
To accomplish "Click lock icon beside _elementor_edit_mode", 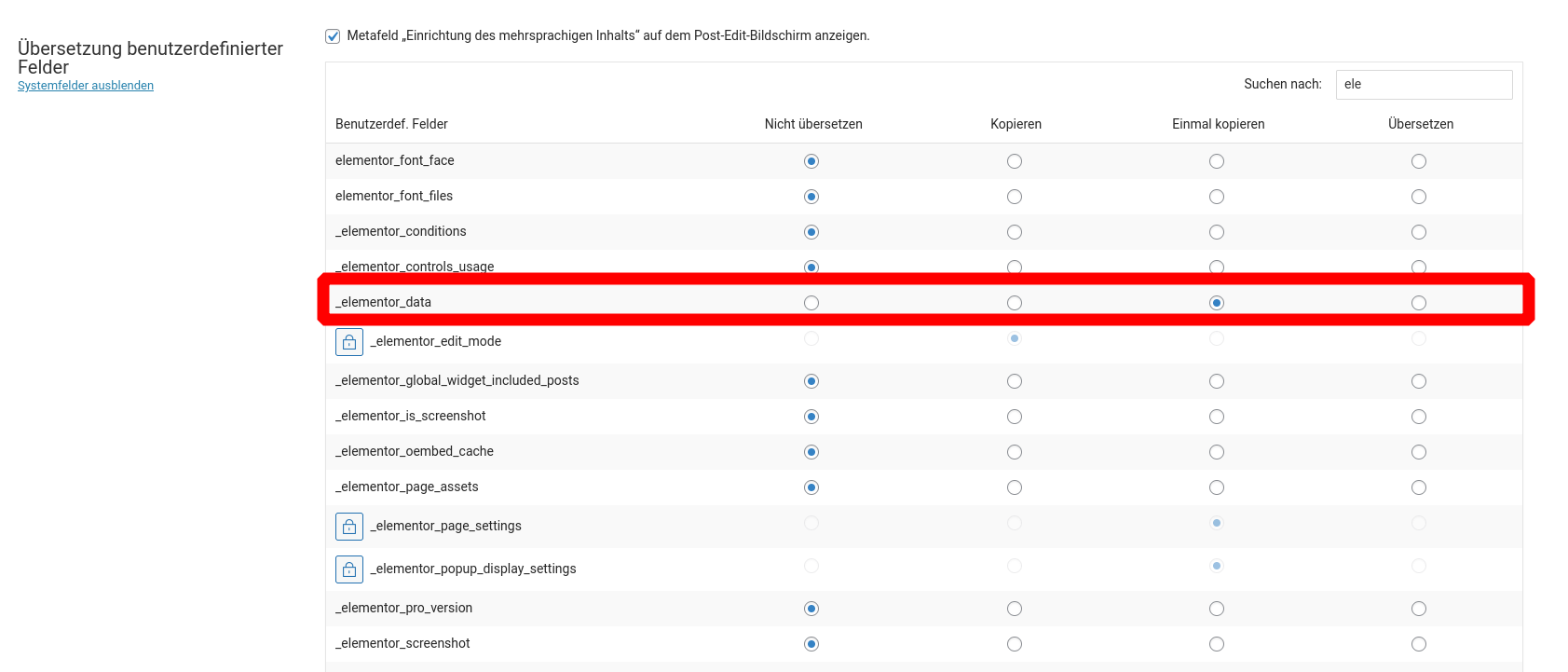I will (x=349, y=342).
